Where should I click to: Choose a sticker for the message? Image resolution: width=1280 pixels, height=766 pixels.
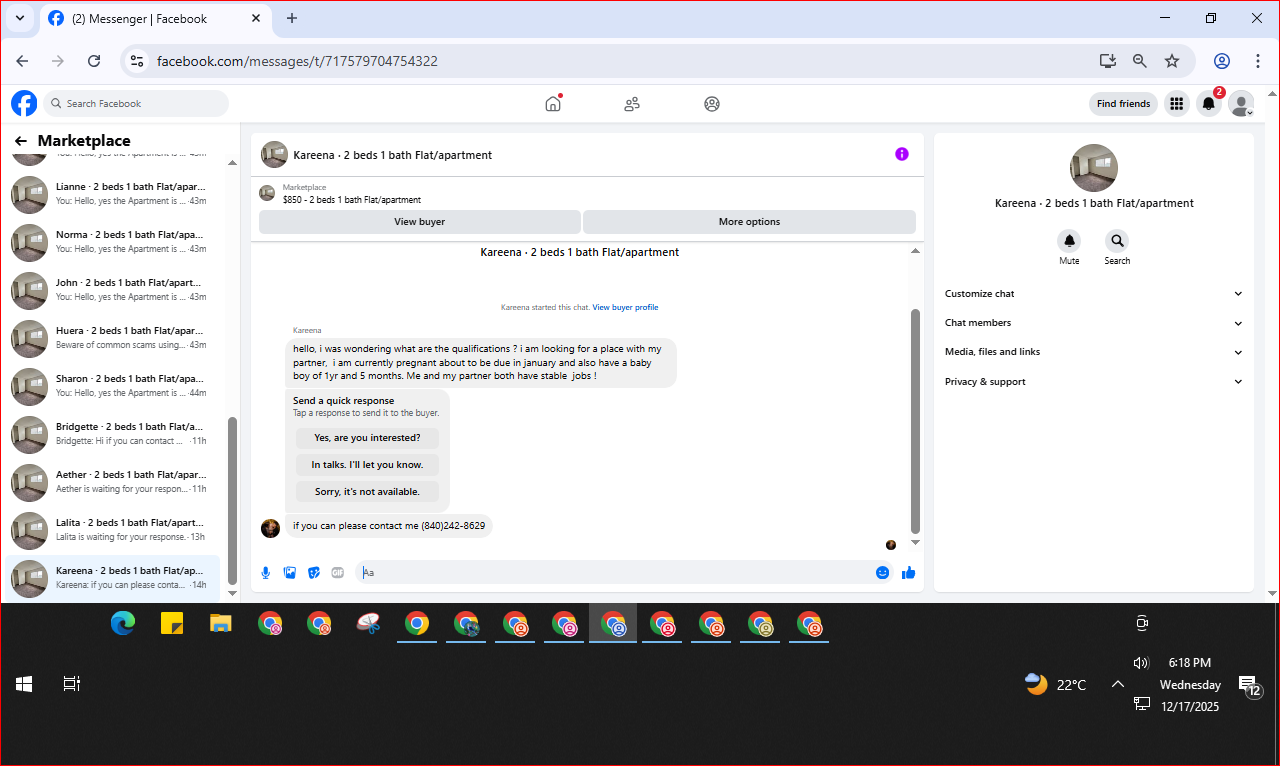314,573
